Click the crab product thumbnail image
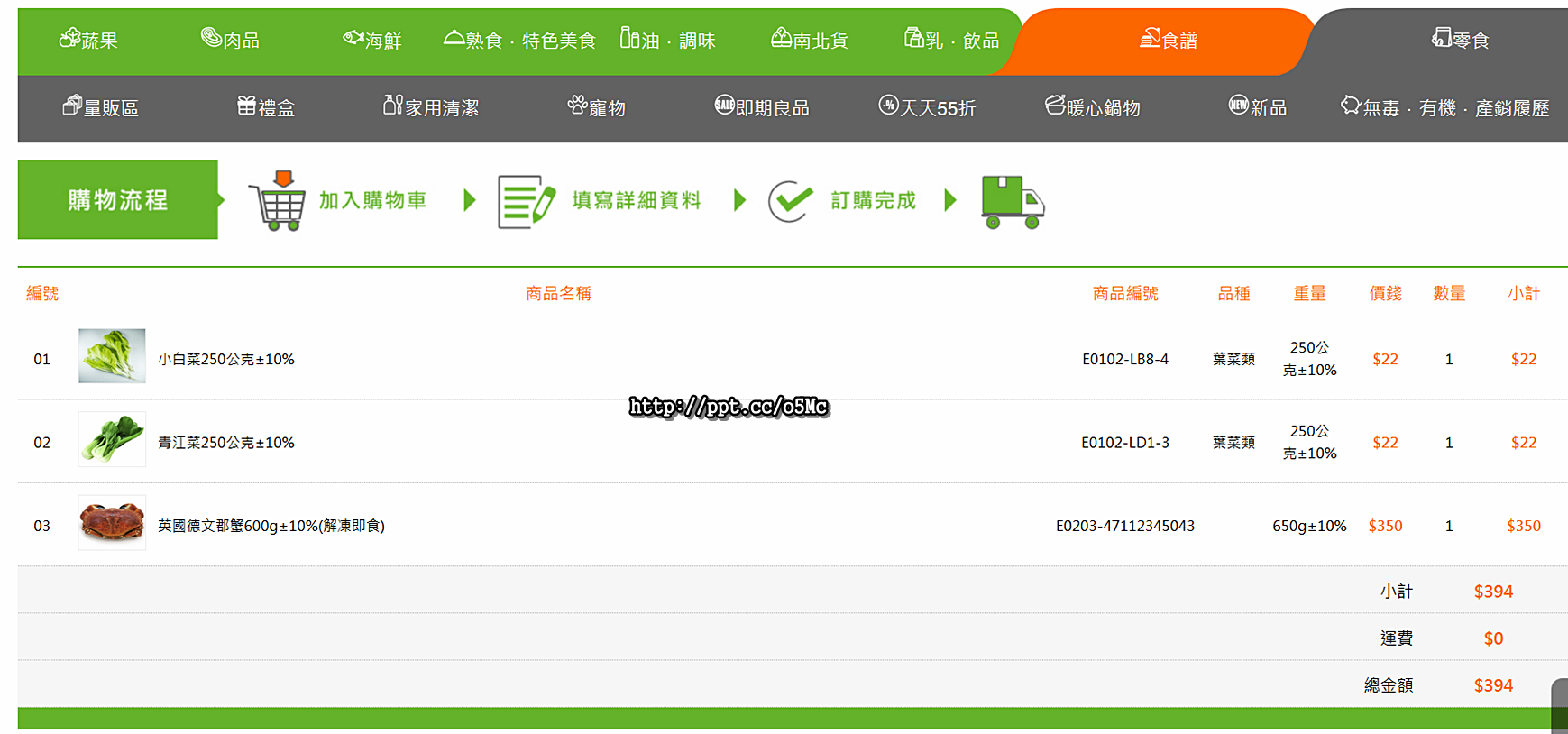Image resolution: width=1568 pixels, height=734 pixels. click(x=112, y=522)
